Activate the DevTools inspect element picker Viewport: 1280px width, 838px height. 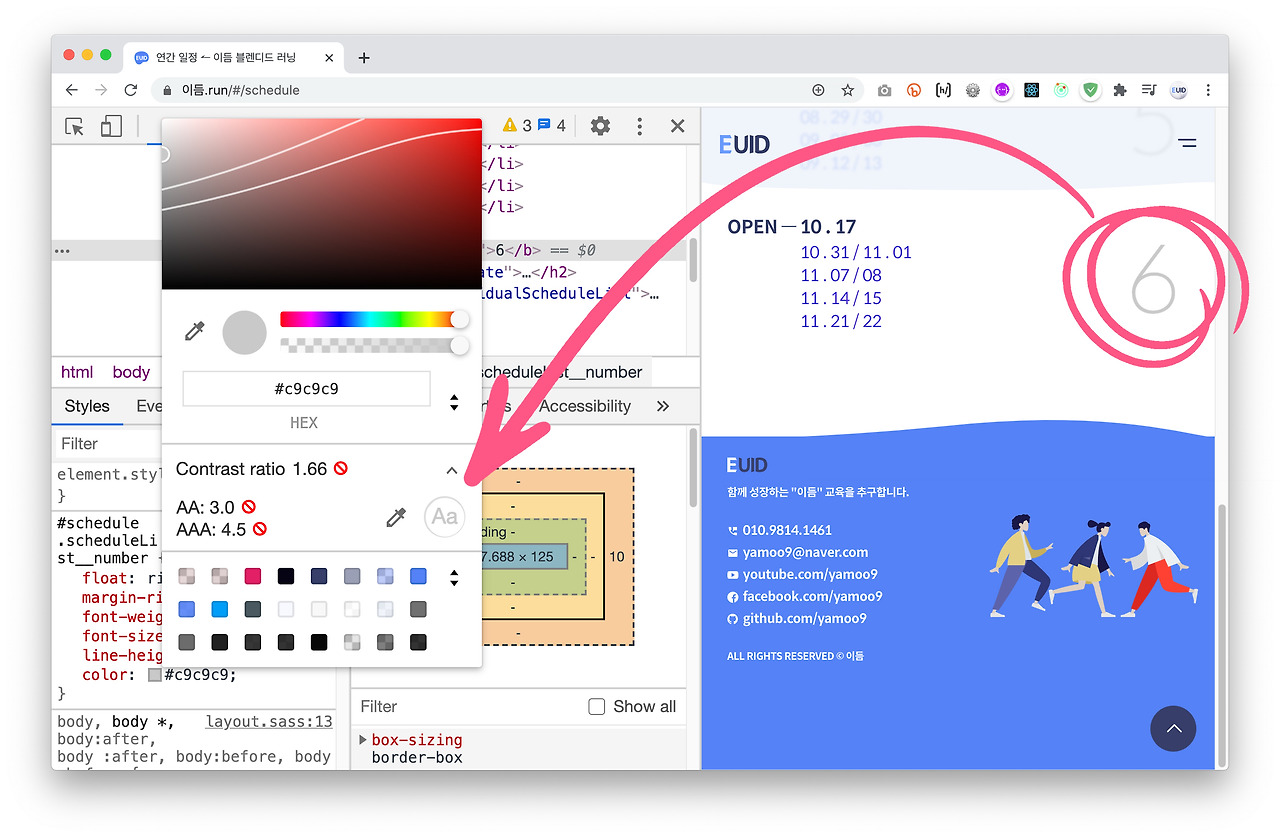point(74,126)
